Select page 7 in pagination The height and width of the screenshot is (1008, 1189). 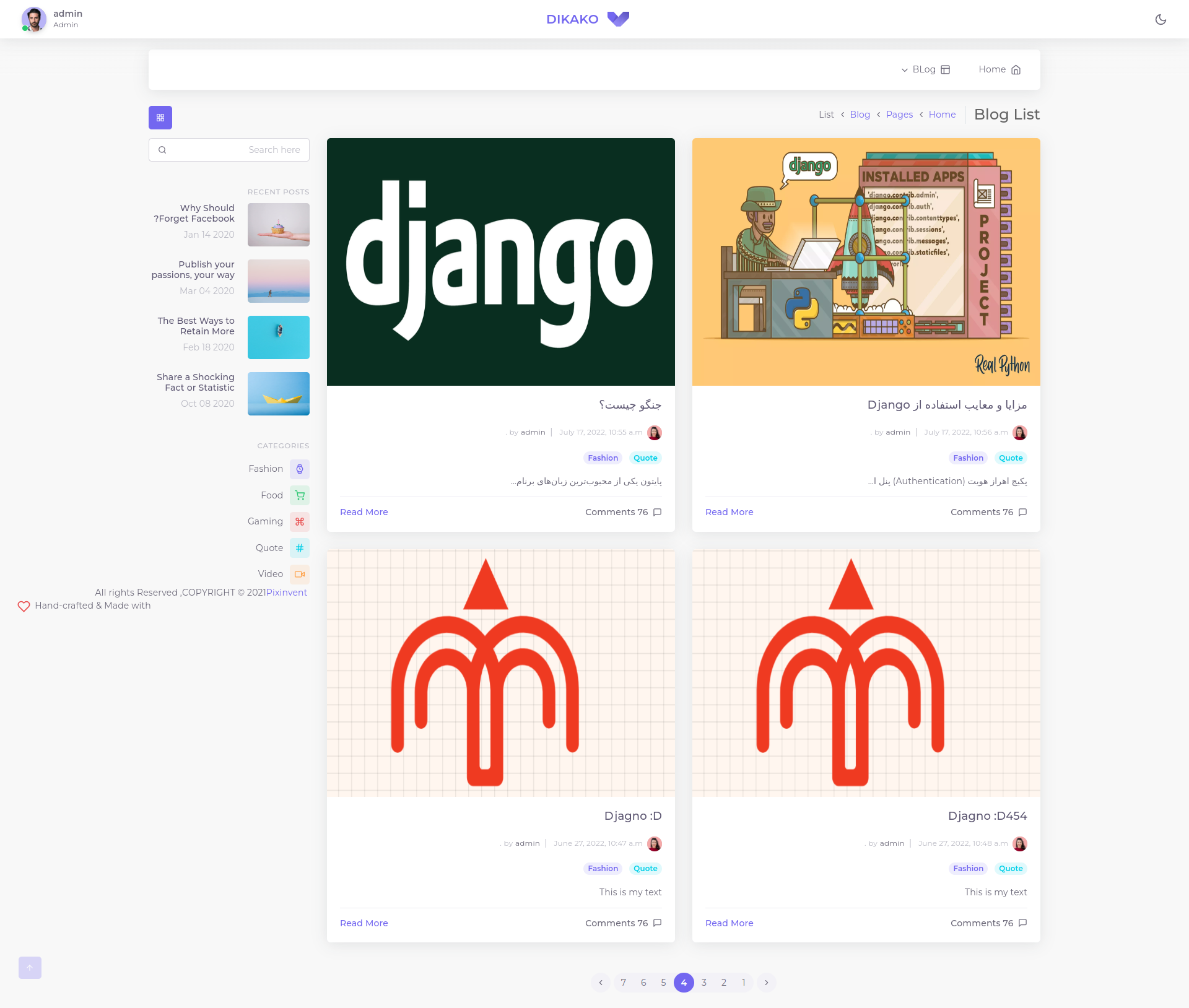pyautogui.click(x=624, y=983)
